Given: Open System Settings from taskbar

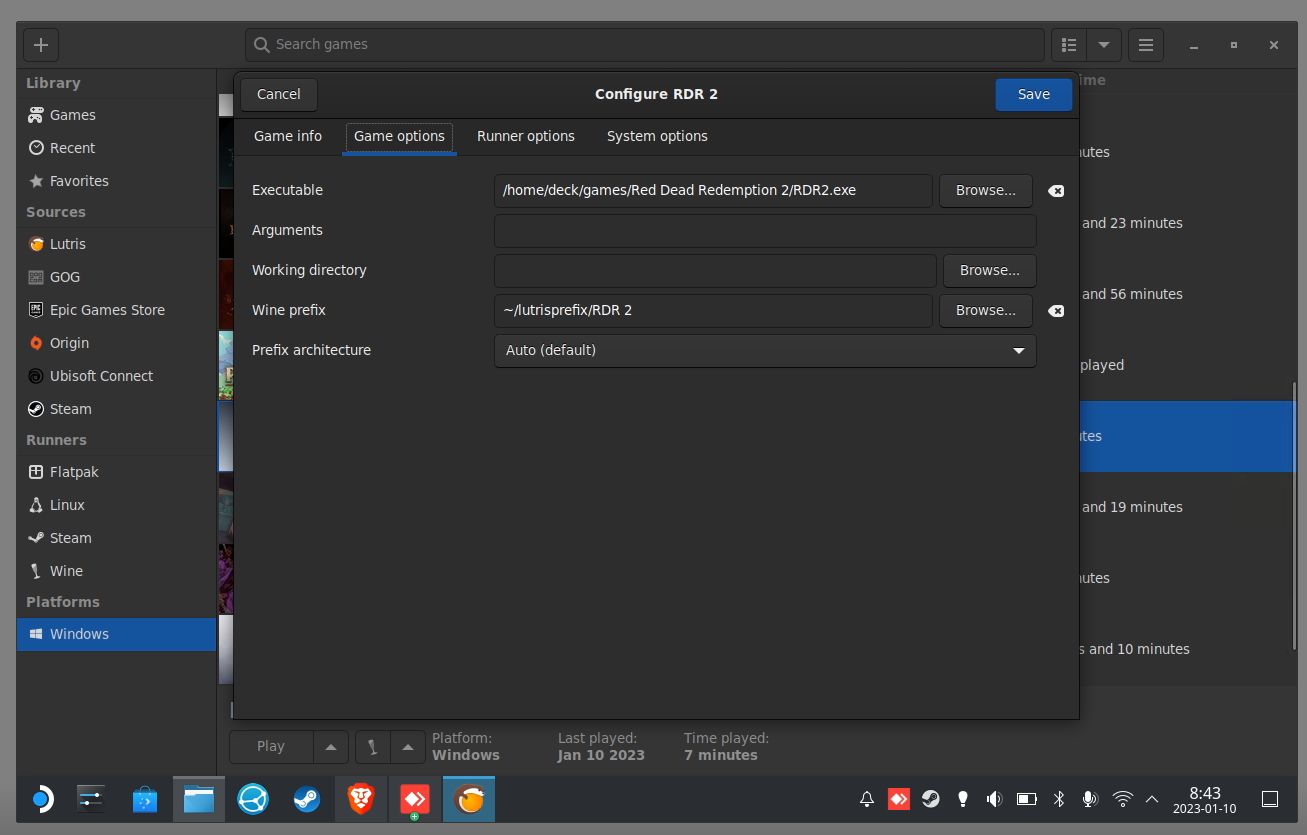Looking at the screenshot, I should (x=90, y=799).
